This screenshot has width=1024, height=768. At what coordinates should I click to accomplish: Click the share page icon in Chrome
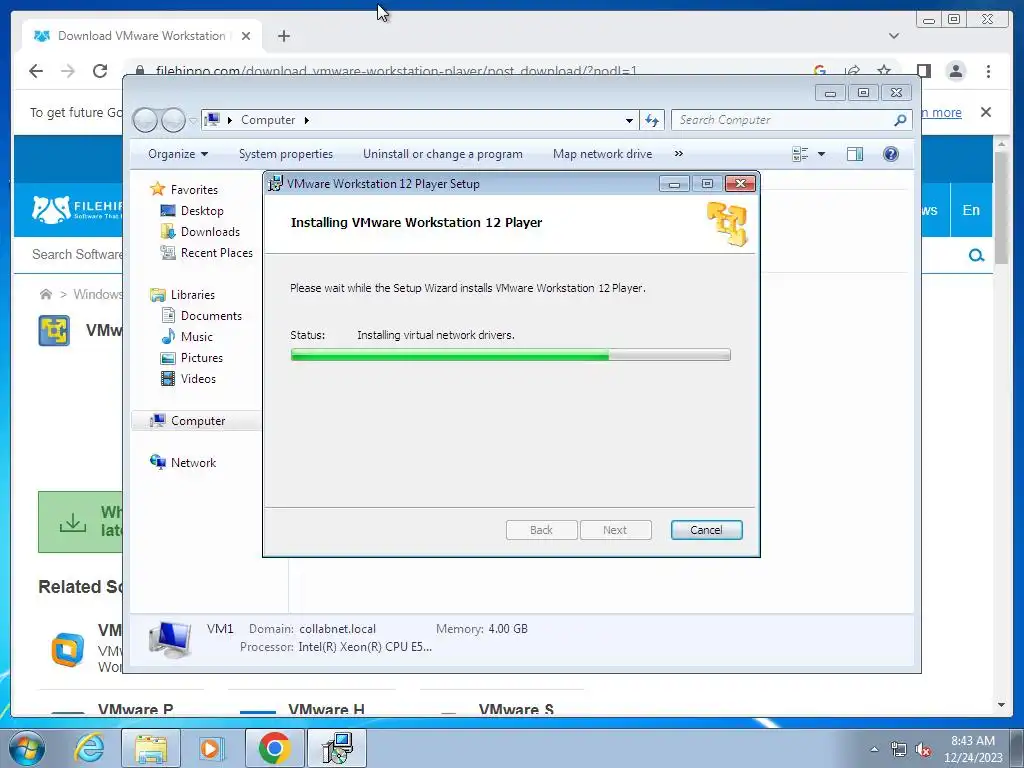(x=852, y=71)
